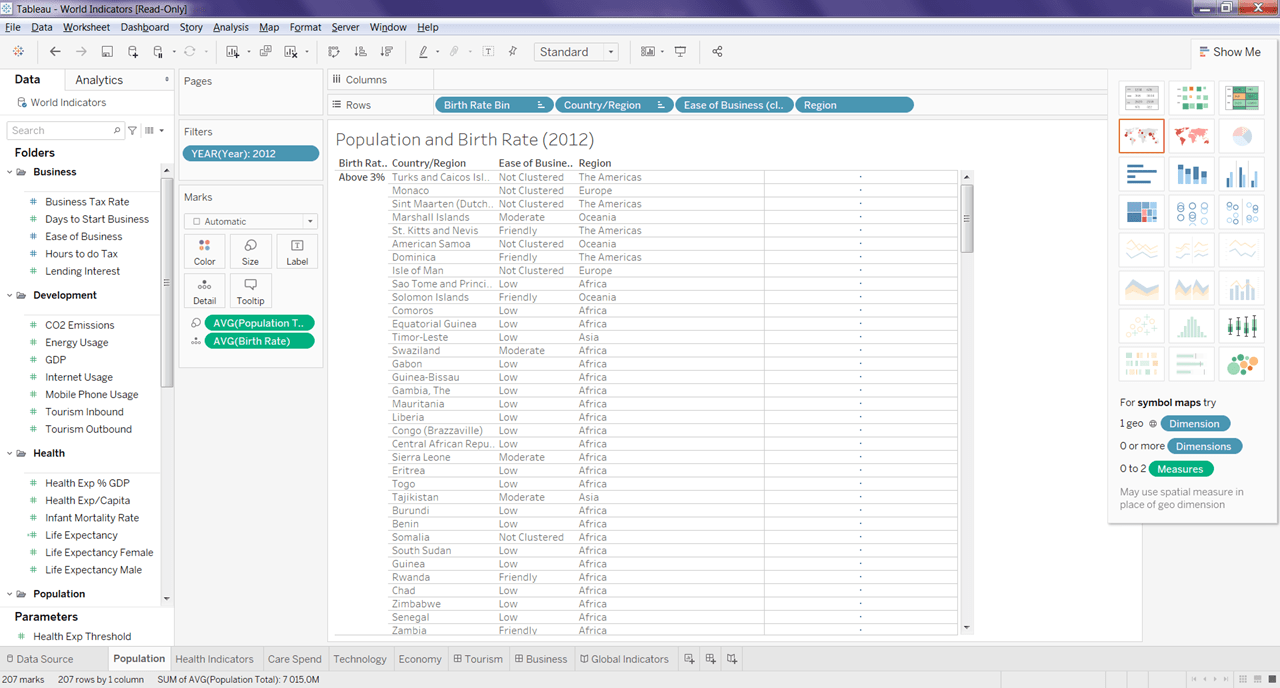Collapse the Population folder
Image resolution: width=1280 pixels, height=688 pixels.
point(10,594)
